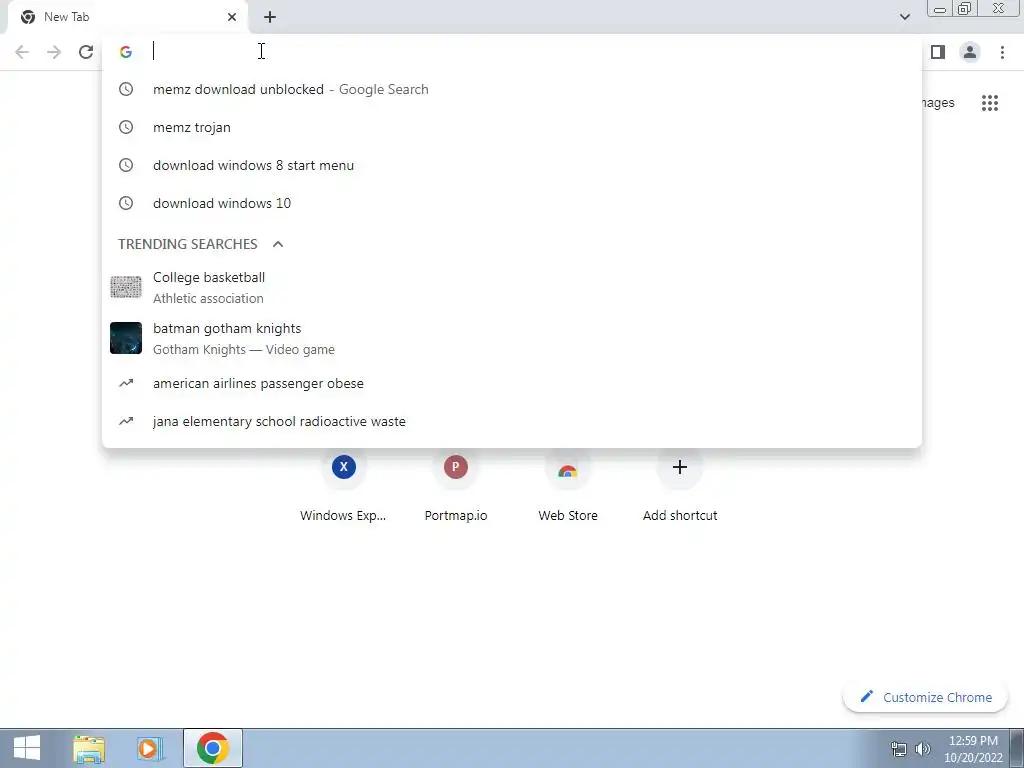The image size is (1024, 768).
Task: Click the volume speaker tray icon
Action: point(922,749)
